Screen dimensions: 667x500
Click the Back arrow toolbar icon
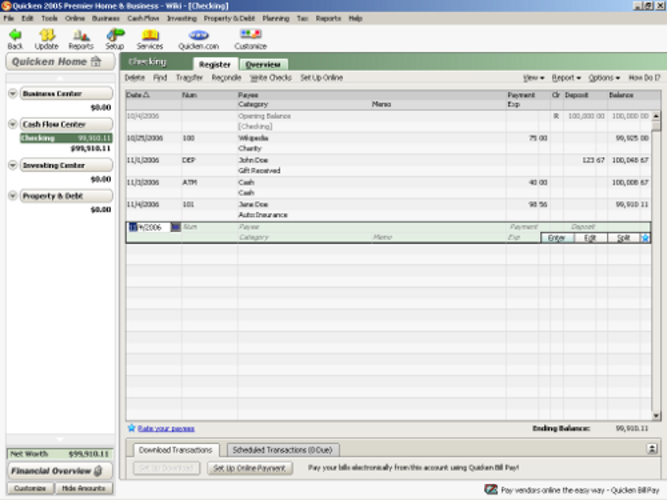(15, 35)
